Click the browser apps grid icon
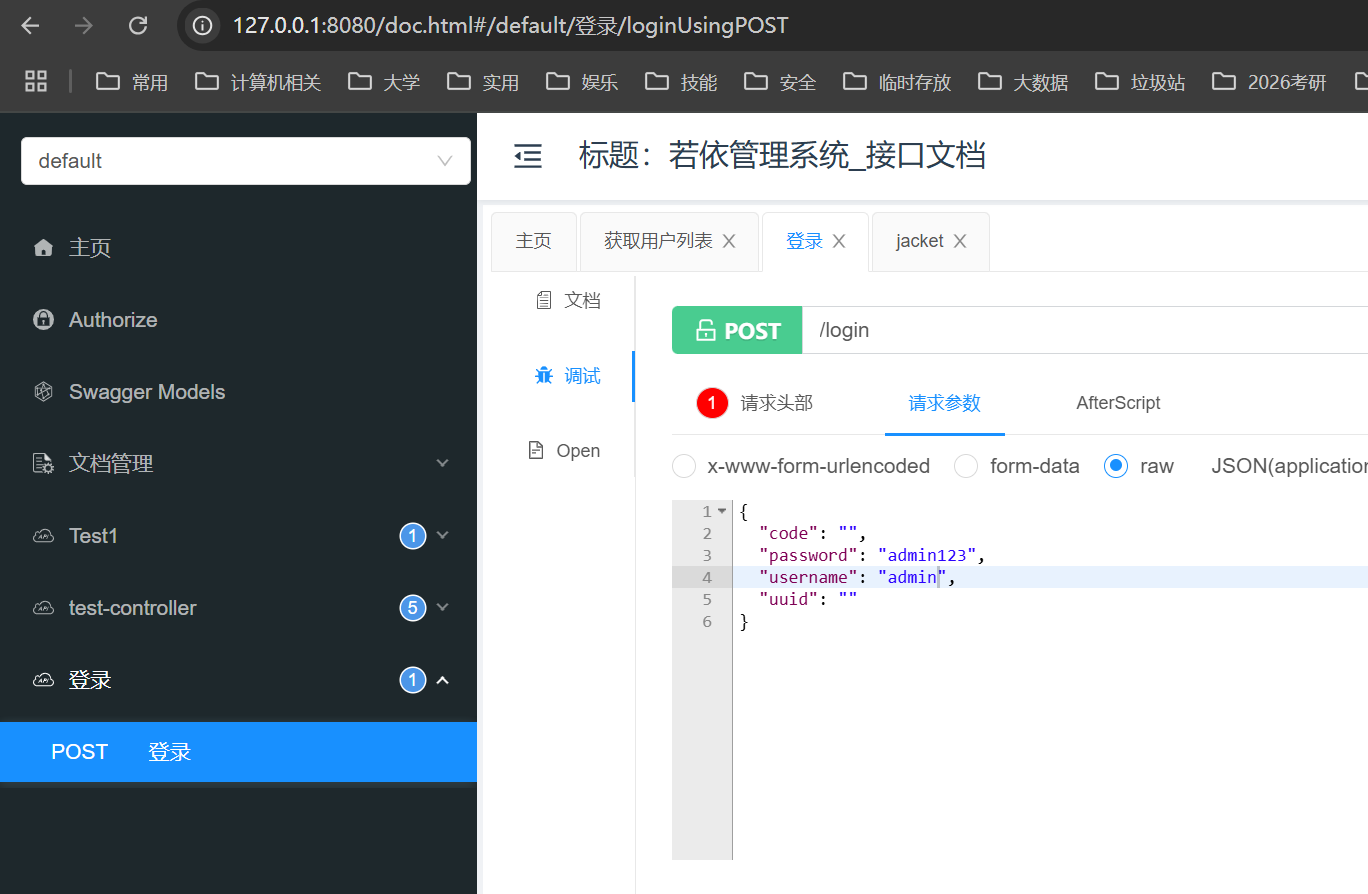 (36, 82)
